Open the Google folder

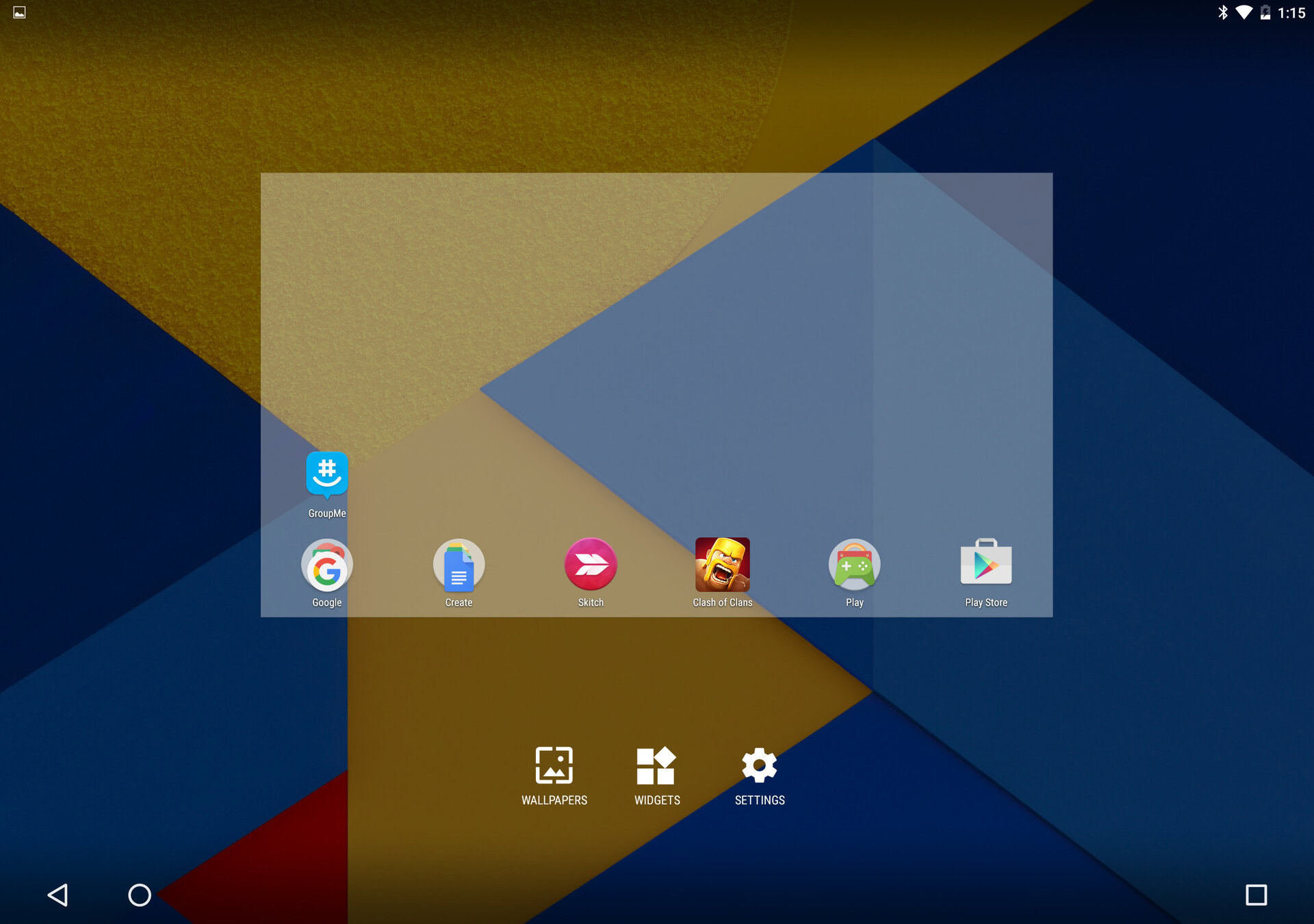327,565
